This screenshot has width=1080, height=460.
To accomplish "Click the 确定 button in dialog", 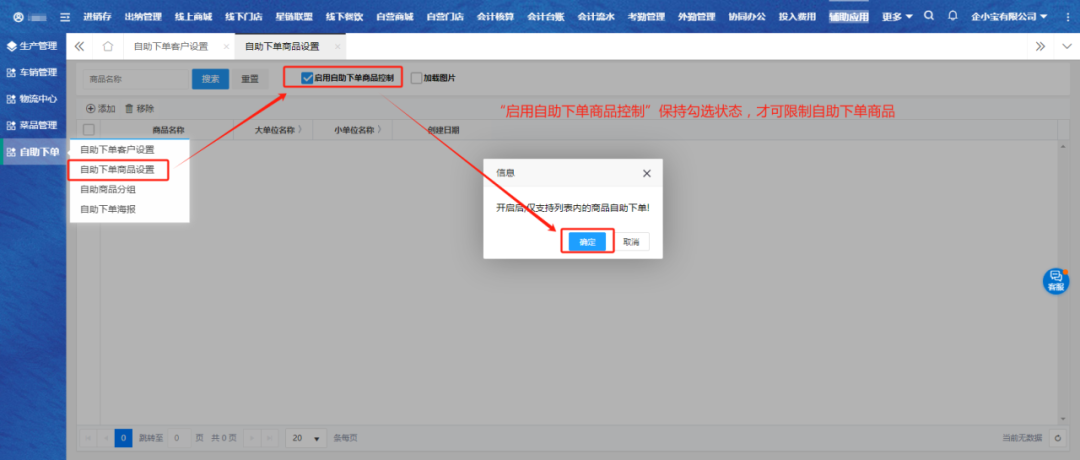I will tap(587, 242).
